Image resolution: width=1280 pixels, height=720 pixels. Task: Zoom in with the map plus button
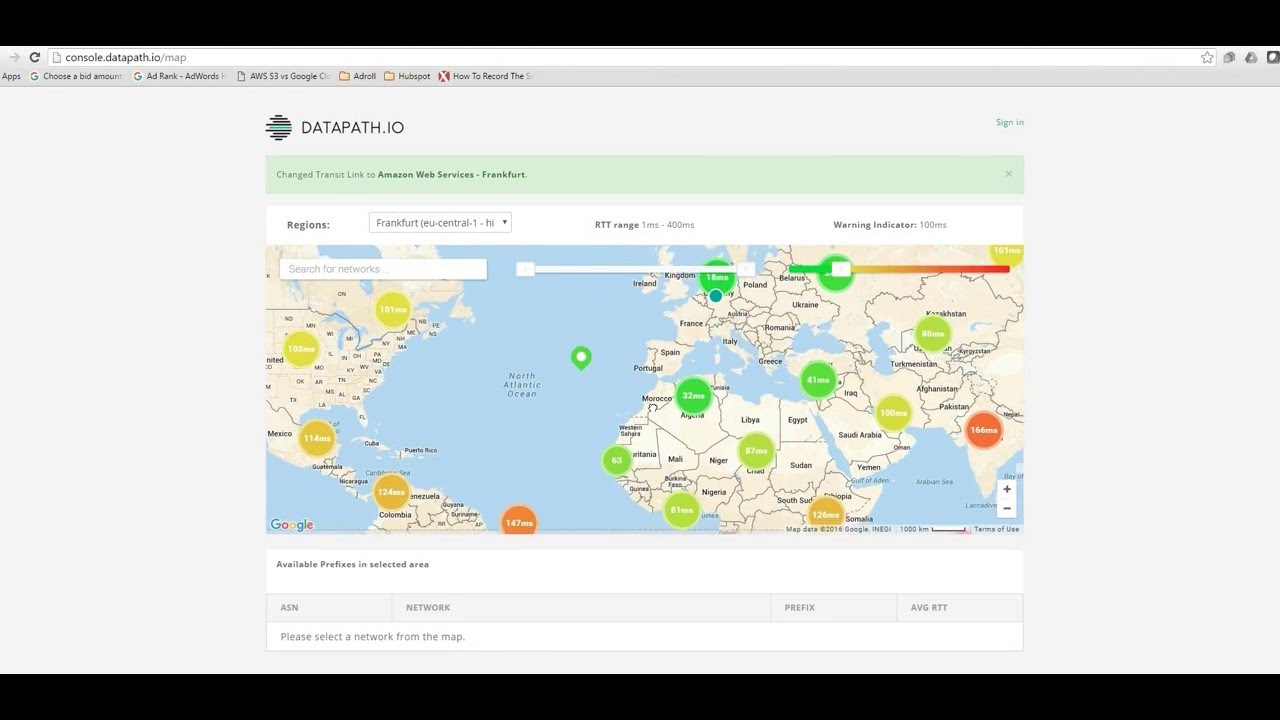pos(1007,489)
